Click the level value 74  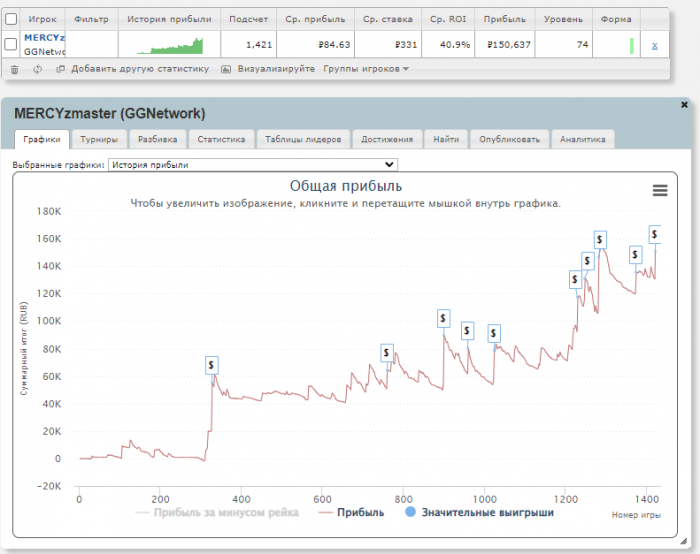coord(582,45)
